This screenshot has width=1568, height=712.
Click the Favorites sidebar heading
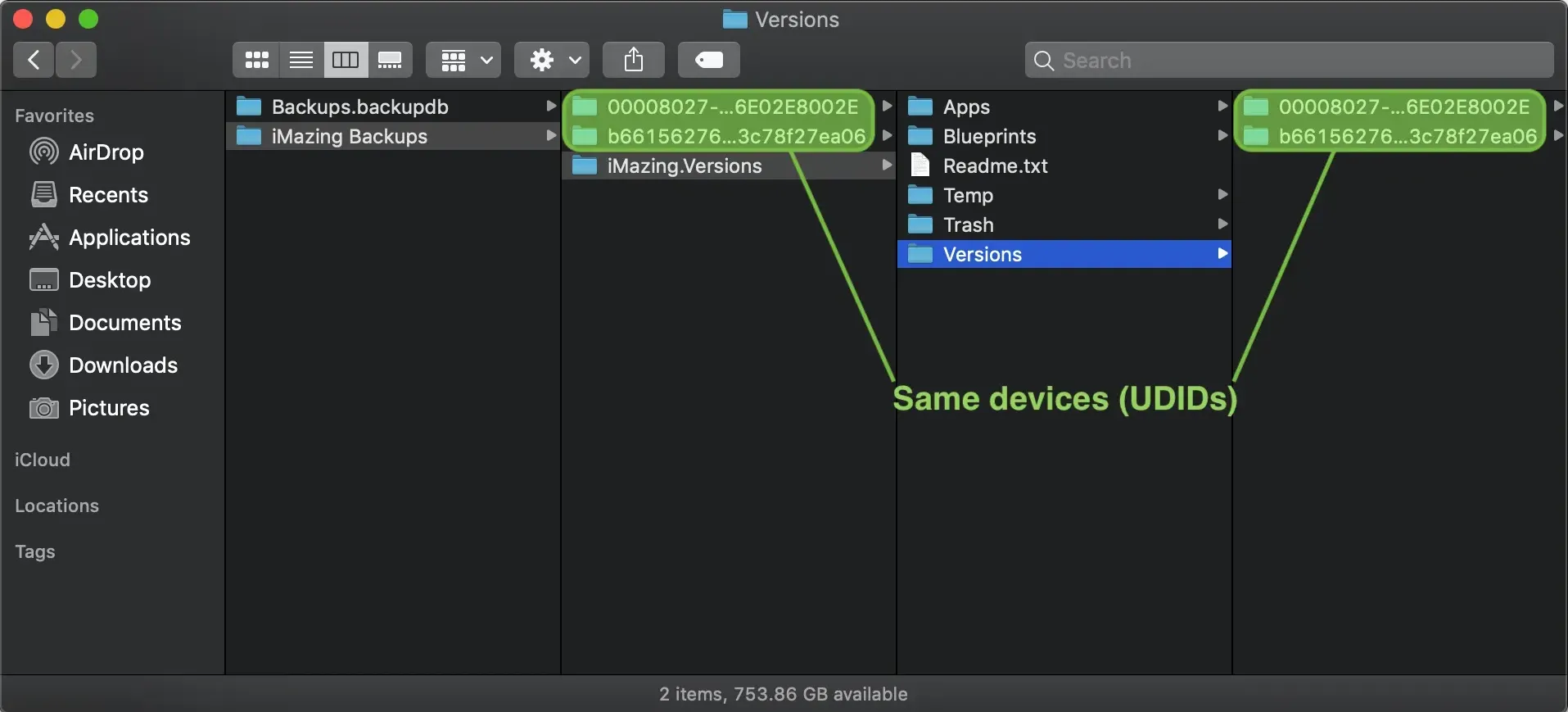click(54, 116)
